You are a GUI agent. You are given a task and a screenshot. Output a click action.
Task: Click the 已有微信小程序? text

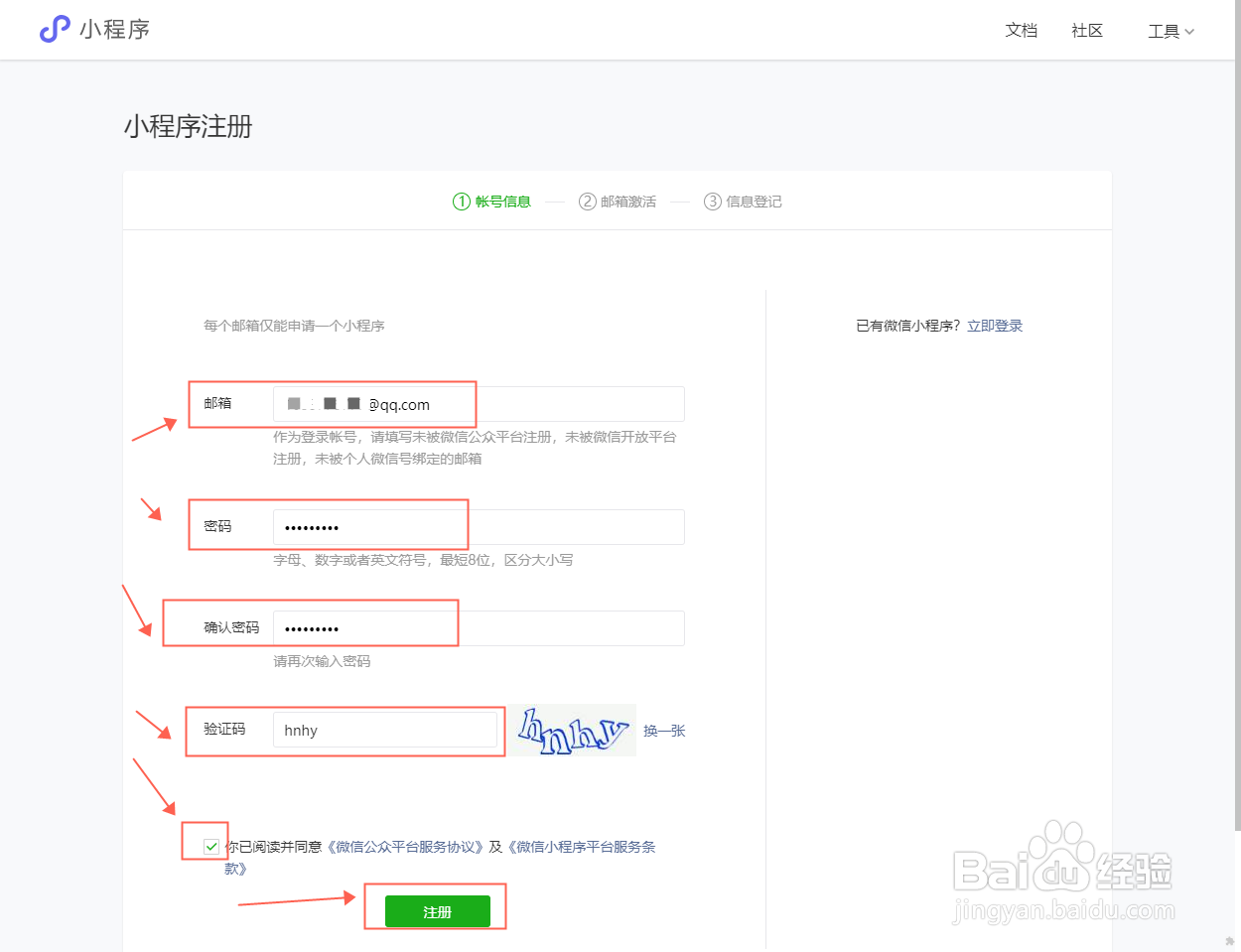click(908, 326)
